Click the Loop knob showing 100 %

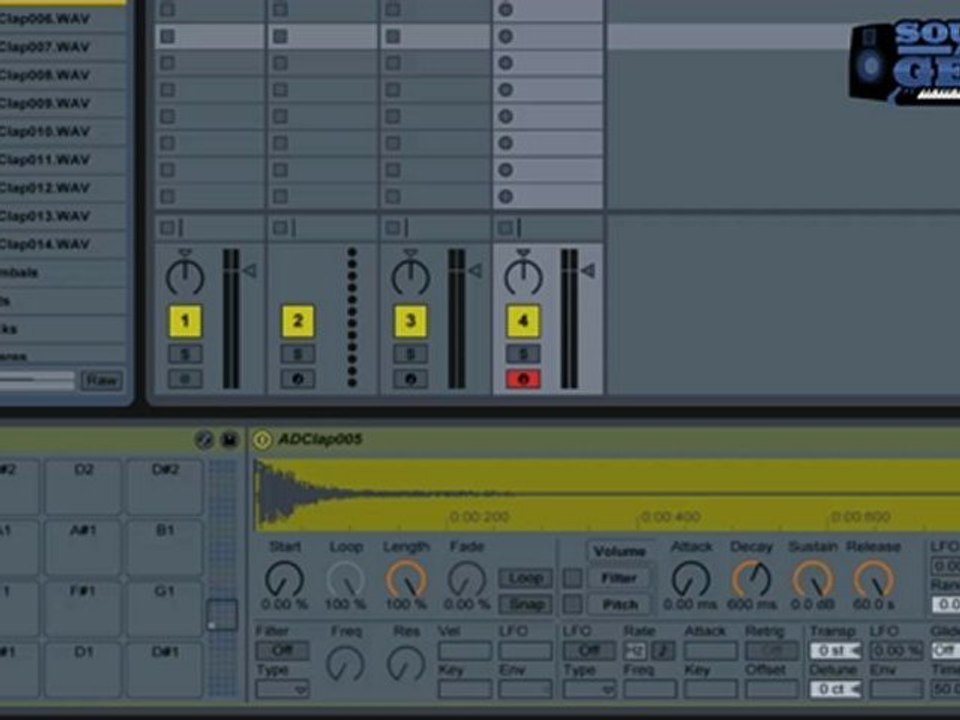point(345,579)
